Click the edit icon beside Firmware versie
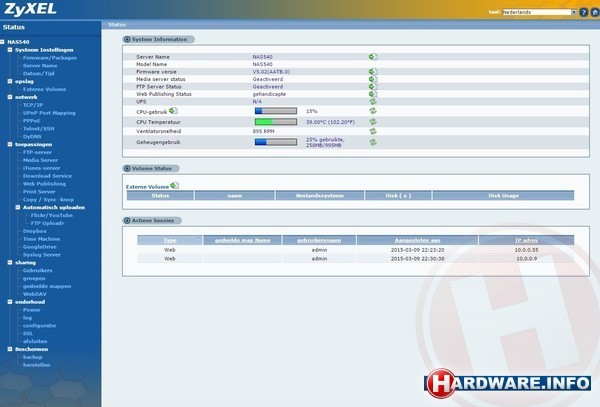 tap(372, 72)
